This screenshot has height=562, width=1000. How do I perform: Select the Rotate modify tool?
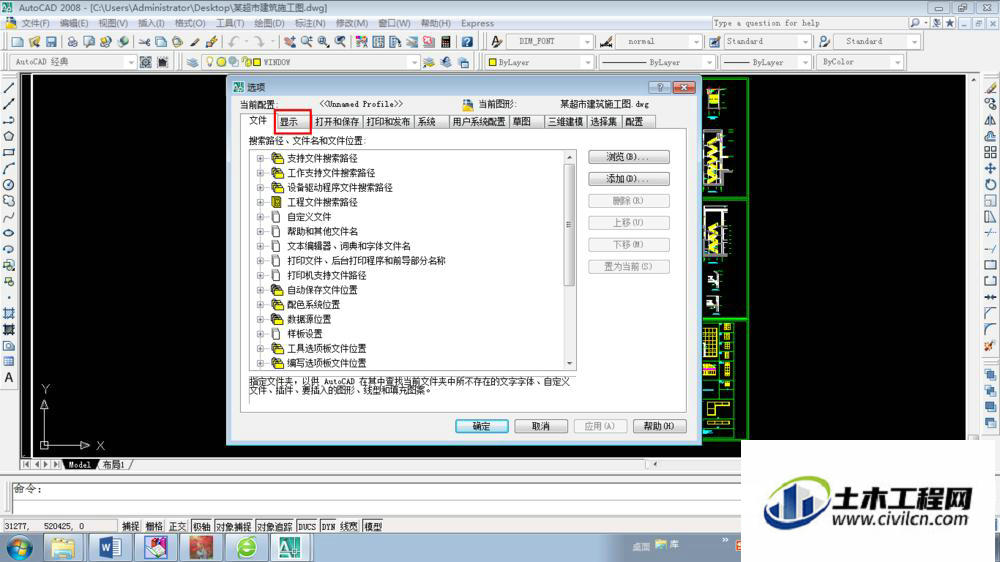990,184
